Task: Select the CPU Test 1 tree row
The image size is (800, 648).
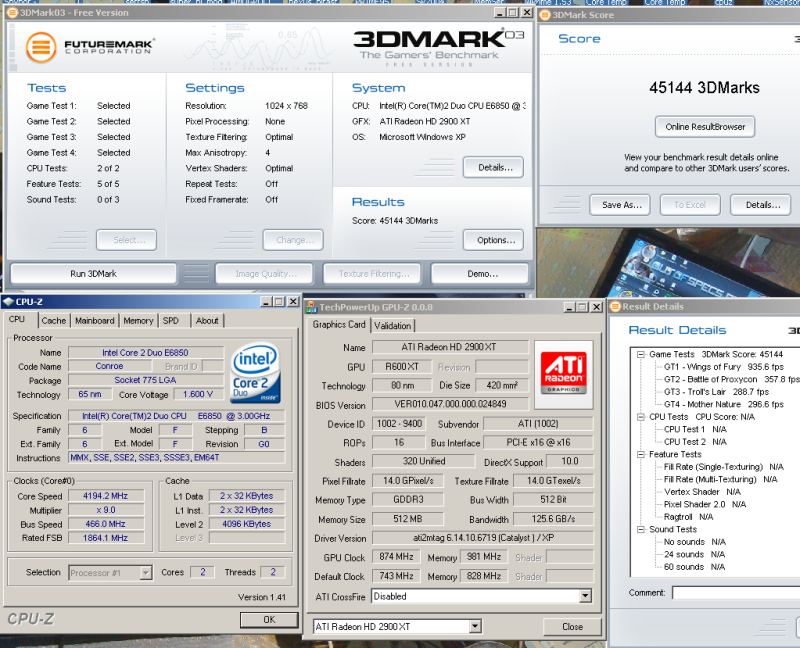Action: point(695,429)
